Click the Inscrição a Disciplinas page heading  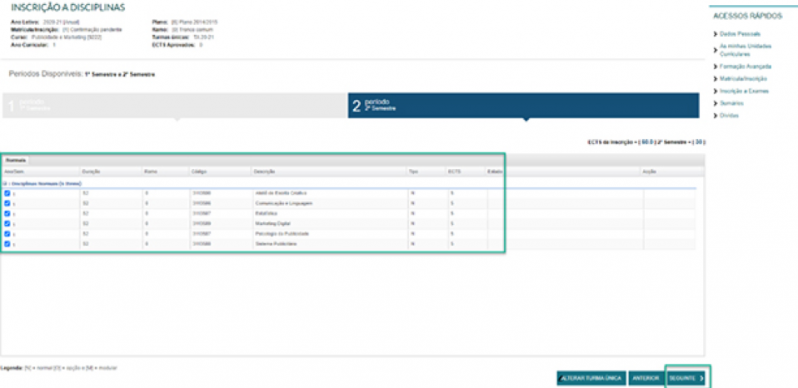[68, 8]
